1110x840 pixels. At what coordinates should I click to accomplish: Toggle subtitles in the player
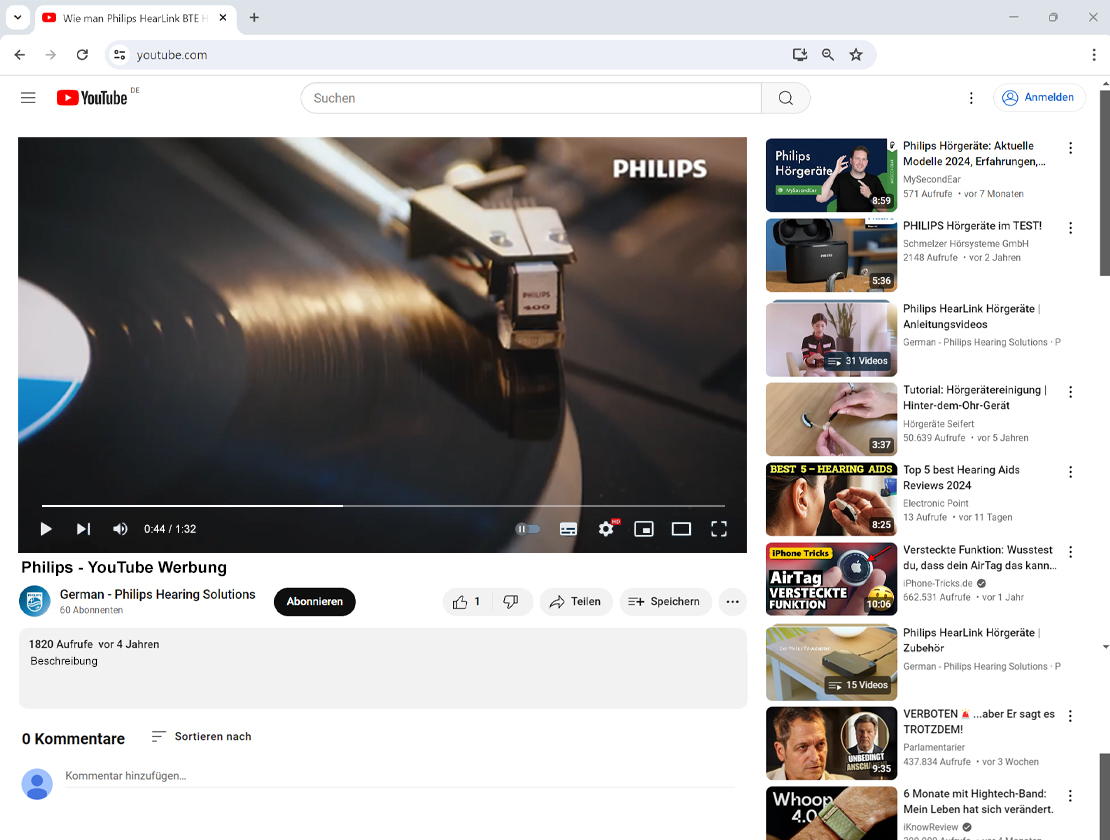pyautogui.click(x=568, y=529)
